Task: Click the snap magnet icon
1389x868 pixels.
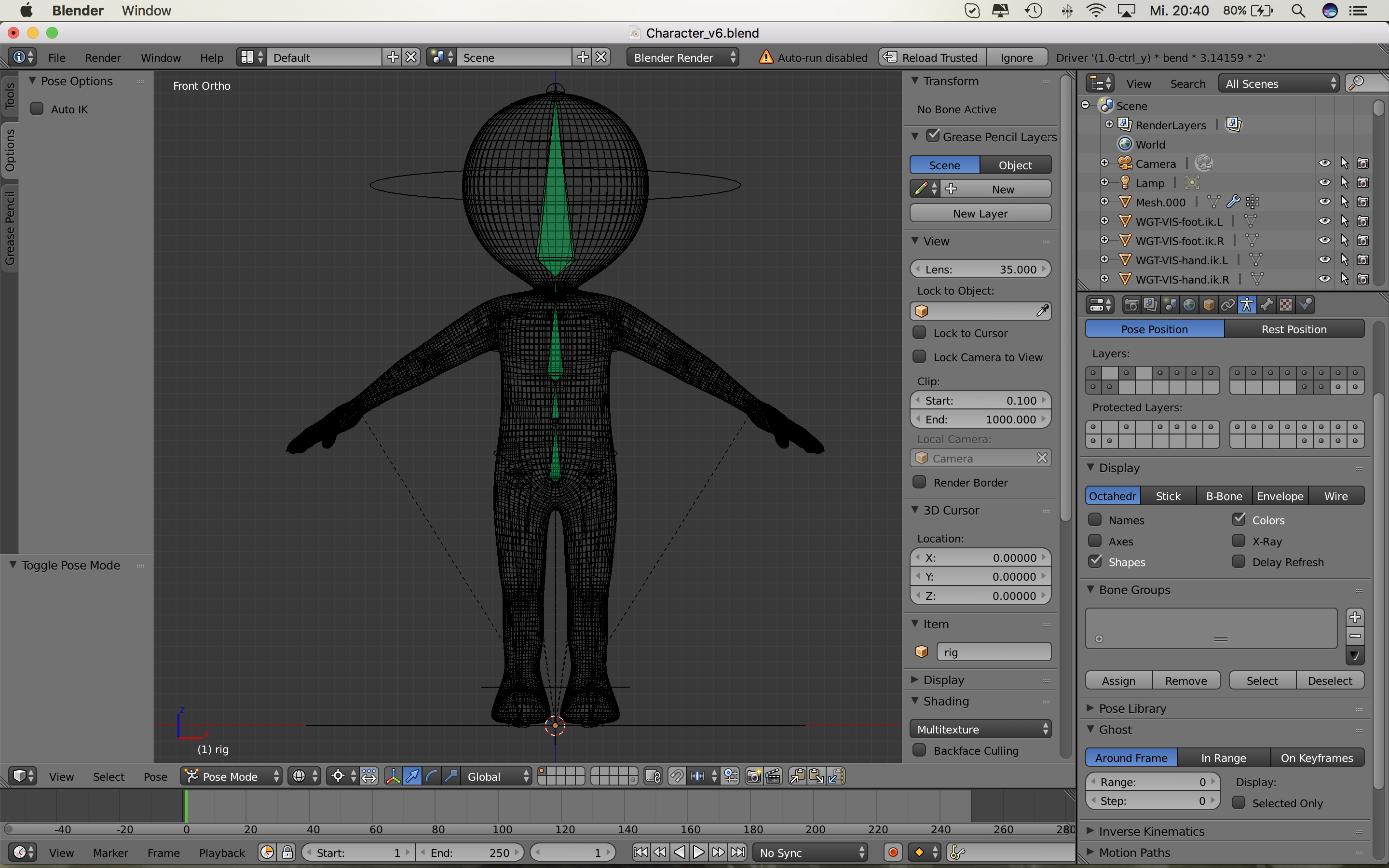Action: [x=677, y=777]
